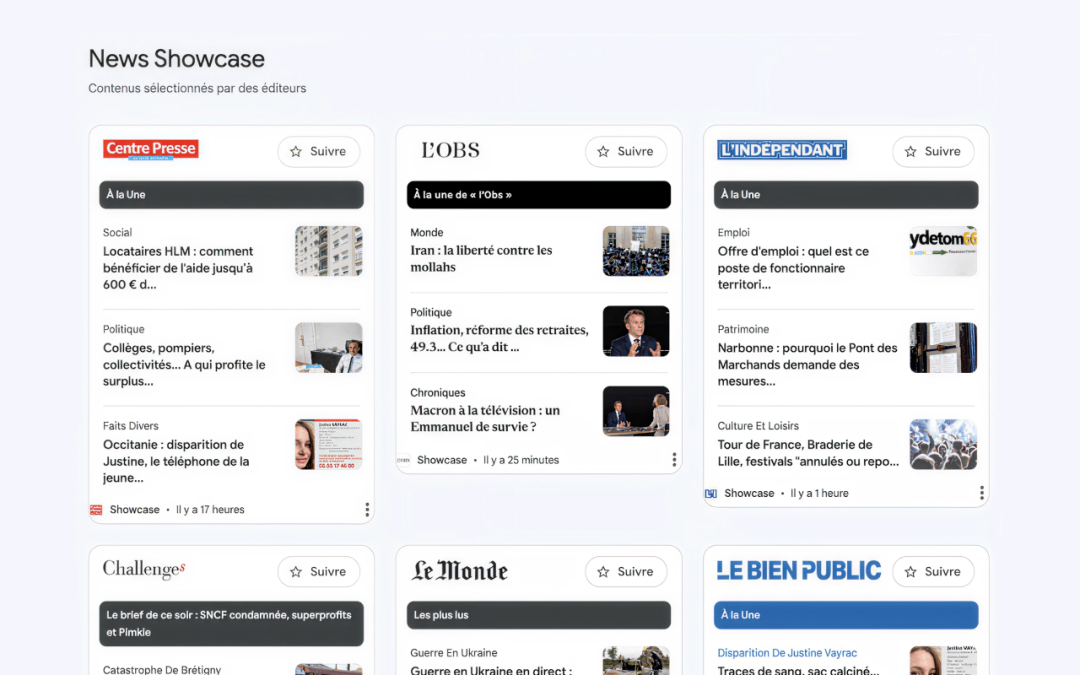
Task: Click HLM building thumbnail
Action: pyautogui.click(x=329, y=251)
